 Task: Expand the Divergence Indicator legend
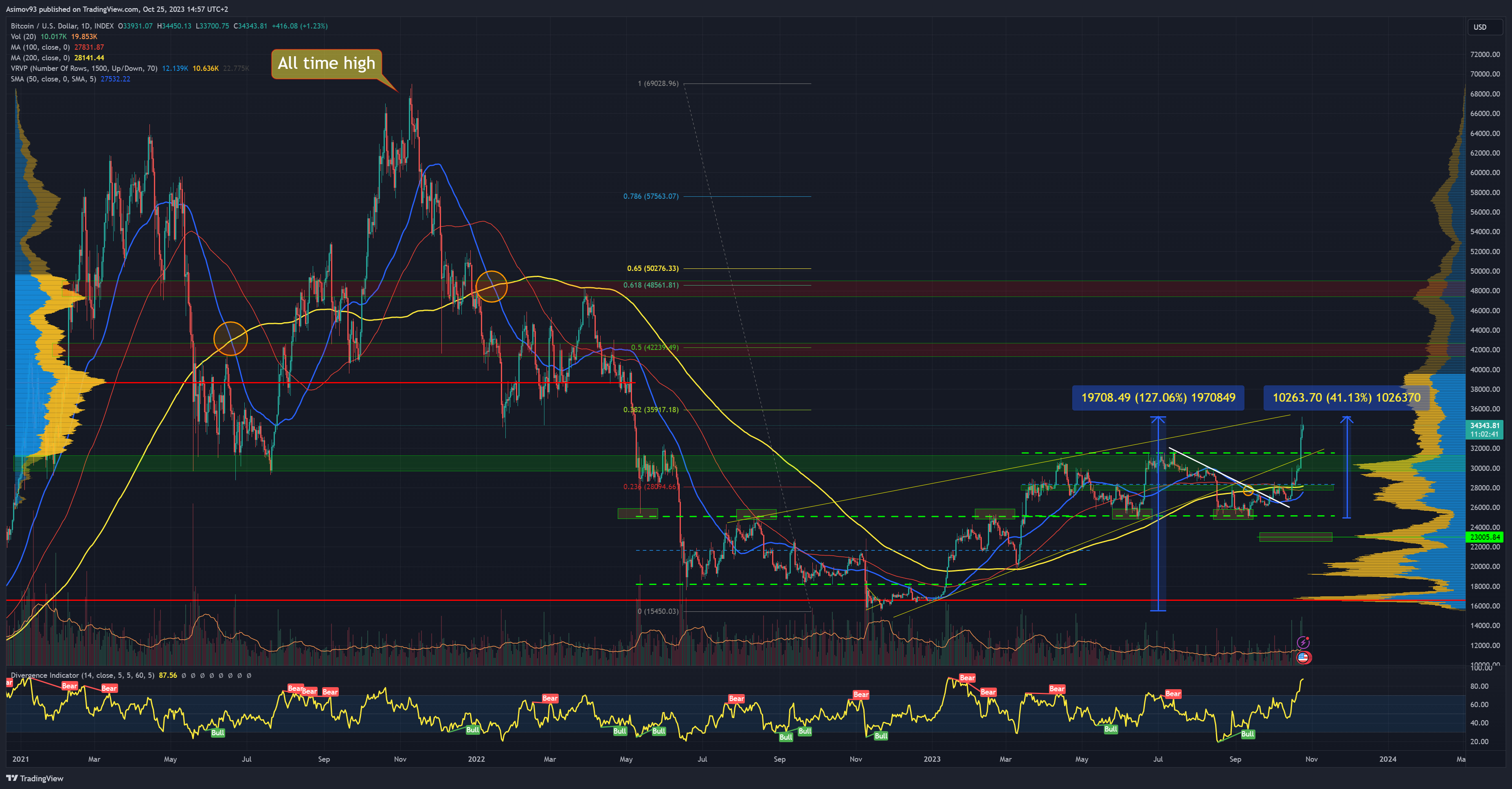(x=82, y=675)
